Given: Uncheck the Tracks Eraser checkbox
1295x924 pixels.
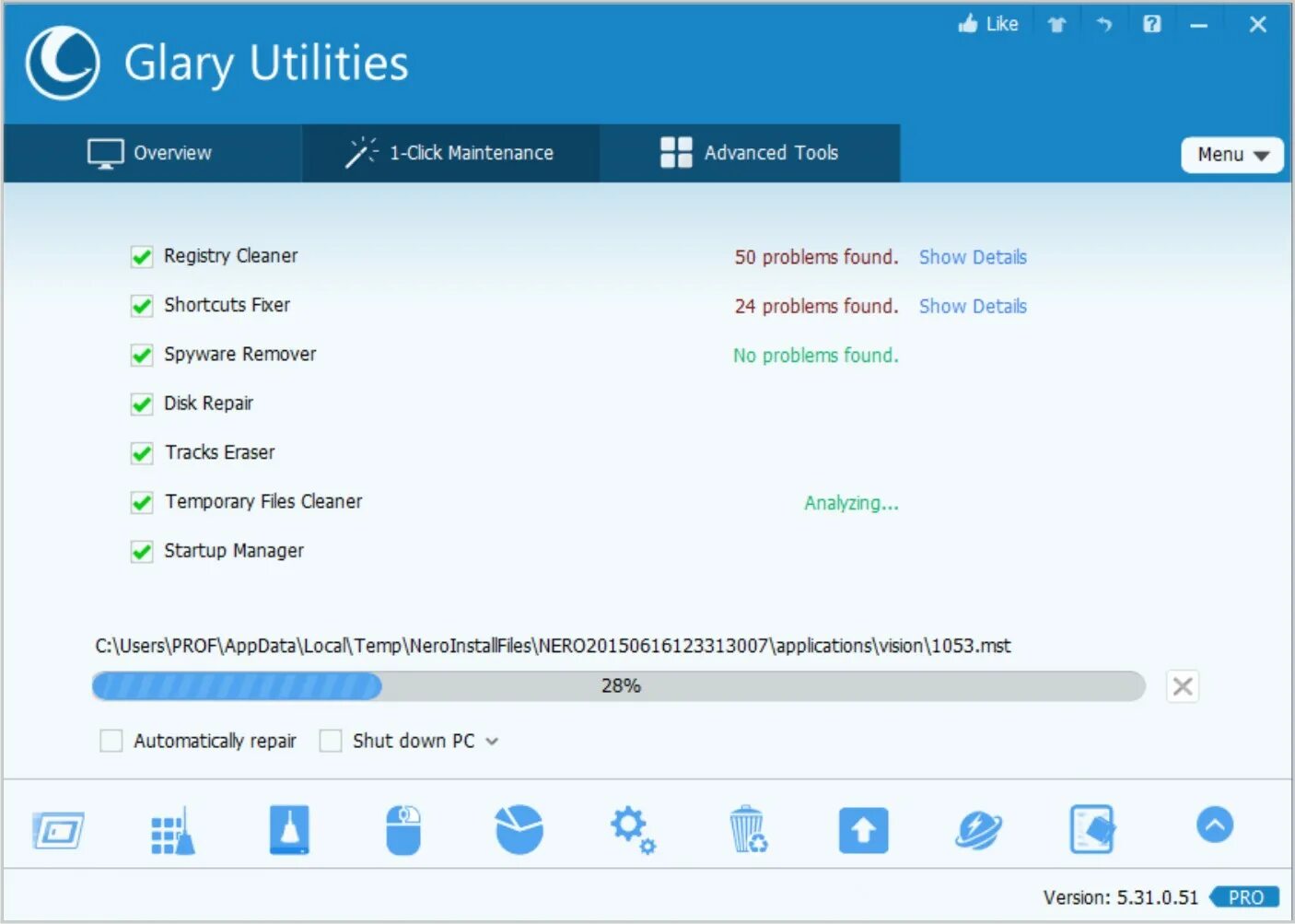Looking at the screenshot, I should 141,452.
